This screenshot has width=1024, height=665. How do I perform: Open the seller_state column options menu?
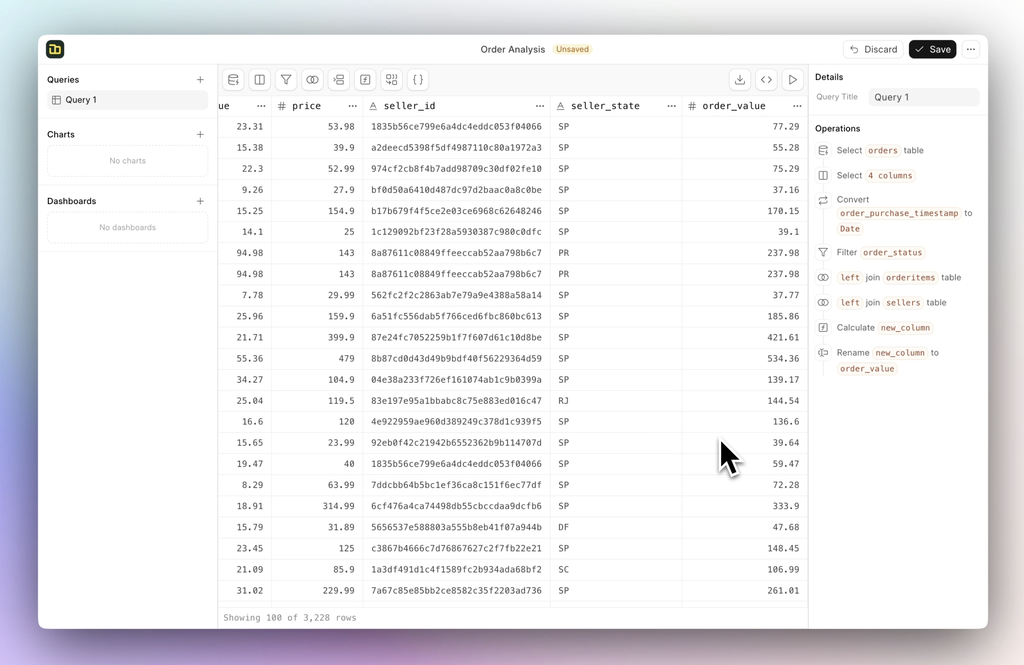tap(671, 106)
